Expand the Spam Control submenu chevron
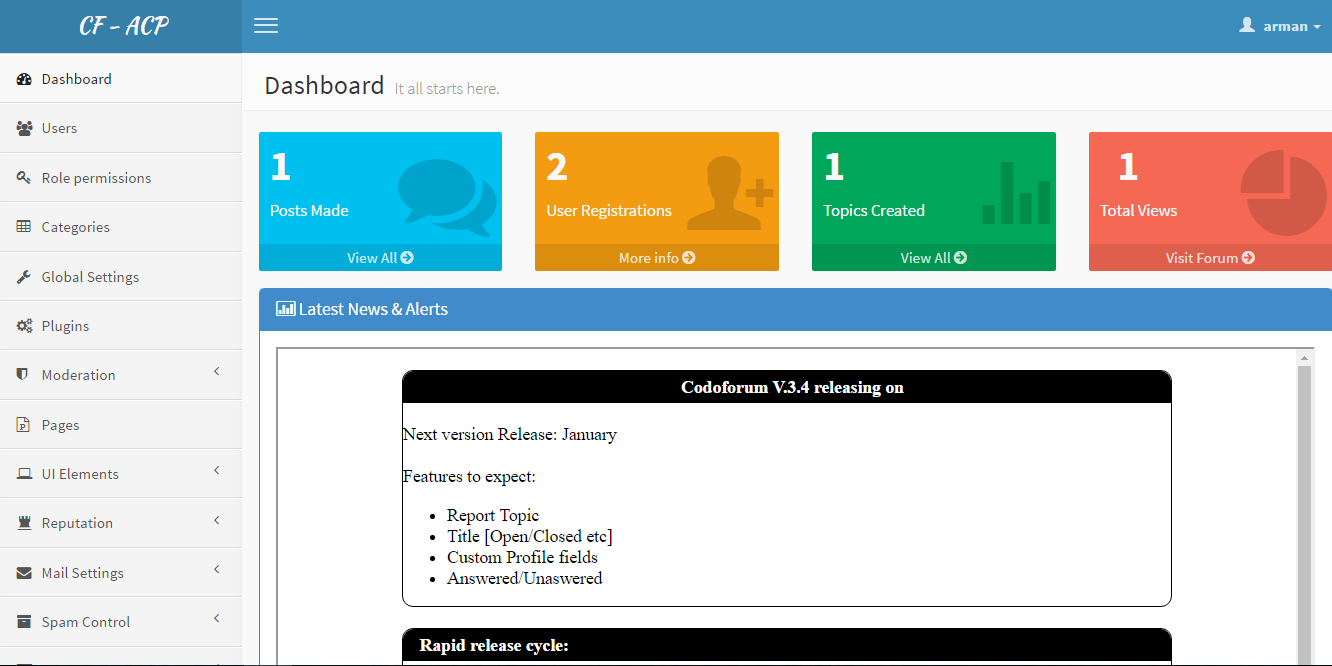 pos(217,620)
